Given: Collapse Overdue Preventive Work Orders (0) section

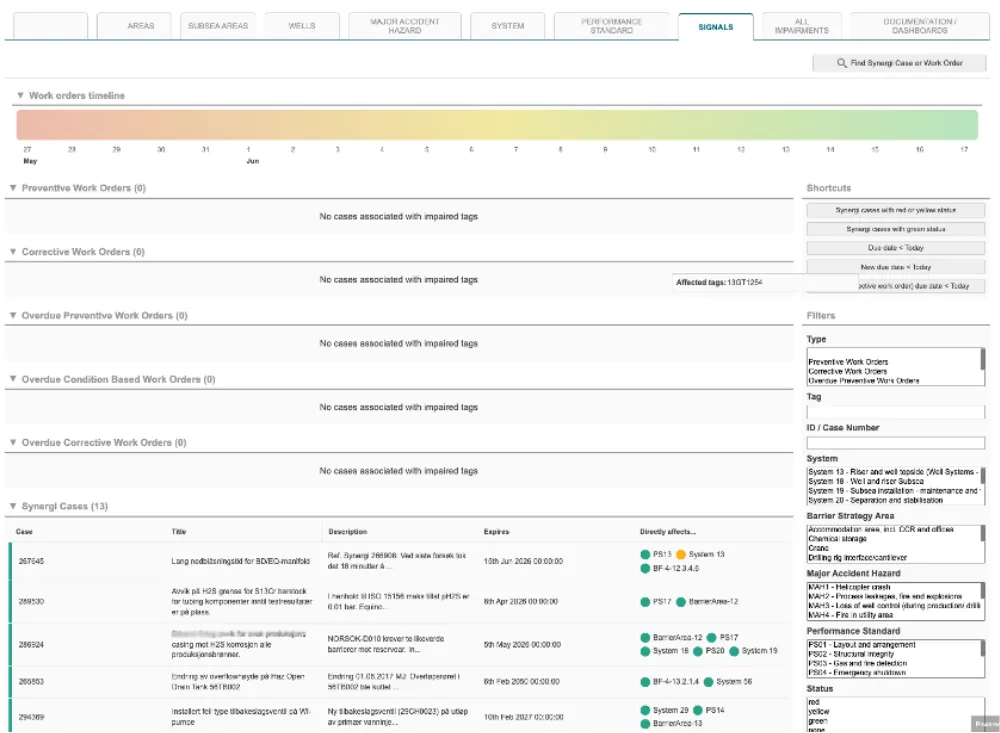Looking at the screenshot, I should pos(13,315).
